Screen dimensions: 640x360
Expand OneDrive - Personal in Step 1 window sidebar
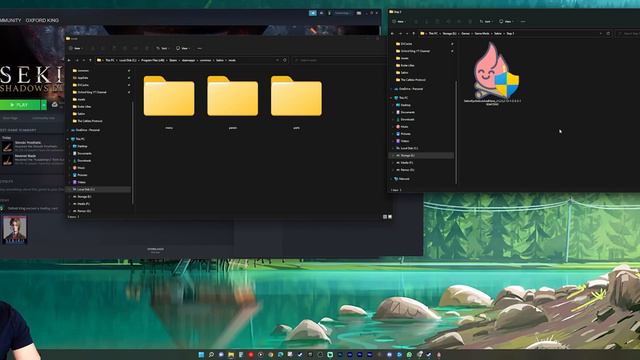click(392, 89)
